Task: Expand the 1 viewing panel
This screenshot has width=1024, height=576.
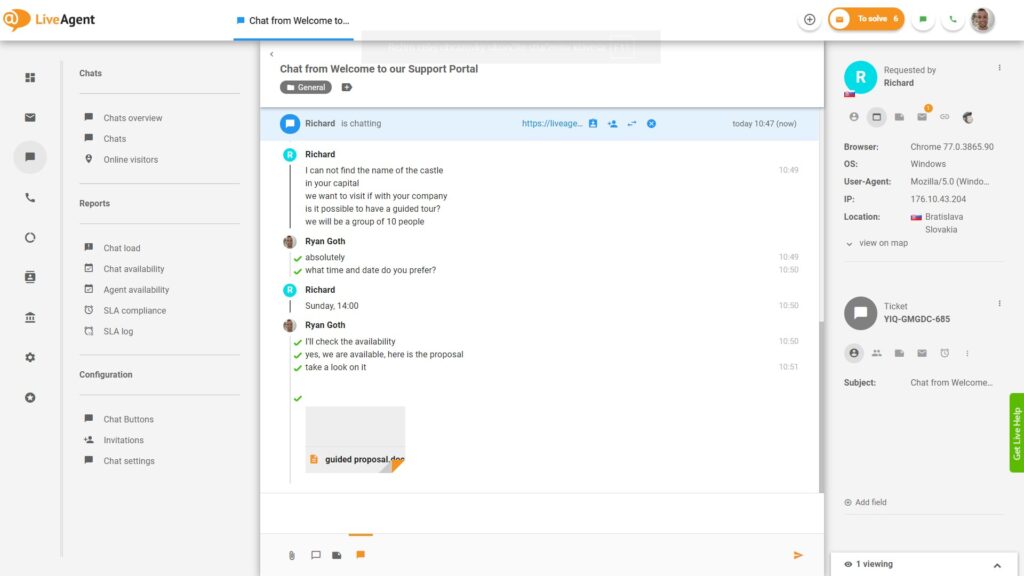Action: (x=996, y=564)
